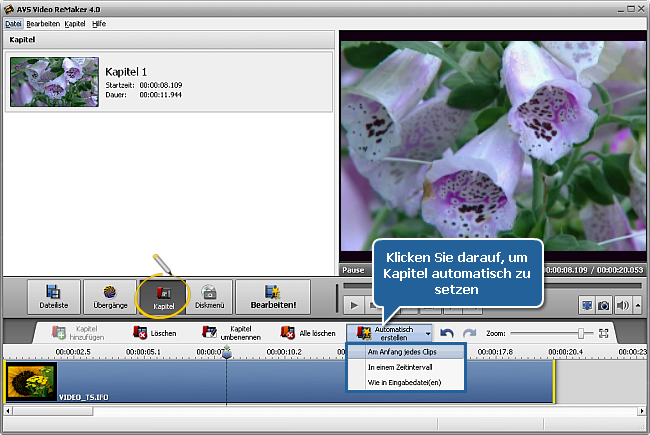Click the Dauer value 00:00:11.944
Viewport: 650px width, 435px height.
click(x=160, y=95)
